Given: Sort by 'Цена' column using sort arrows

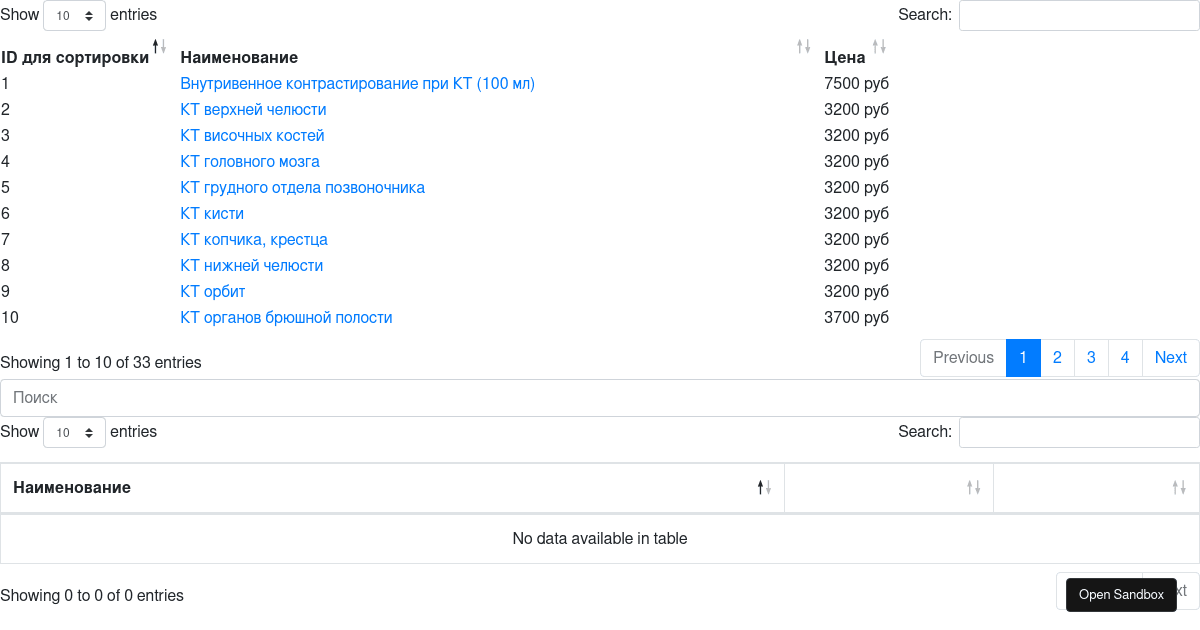Looking at the screenshot, I should tap(879, 45).
